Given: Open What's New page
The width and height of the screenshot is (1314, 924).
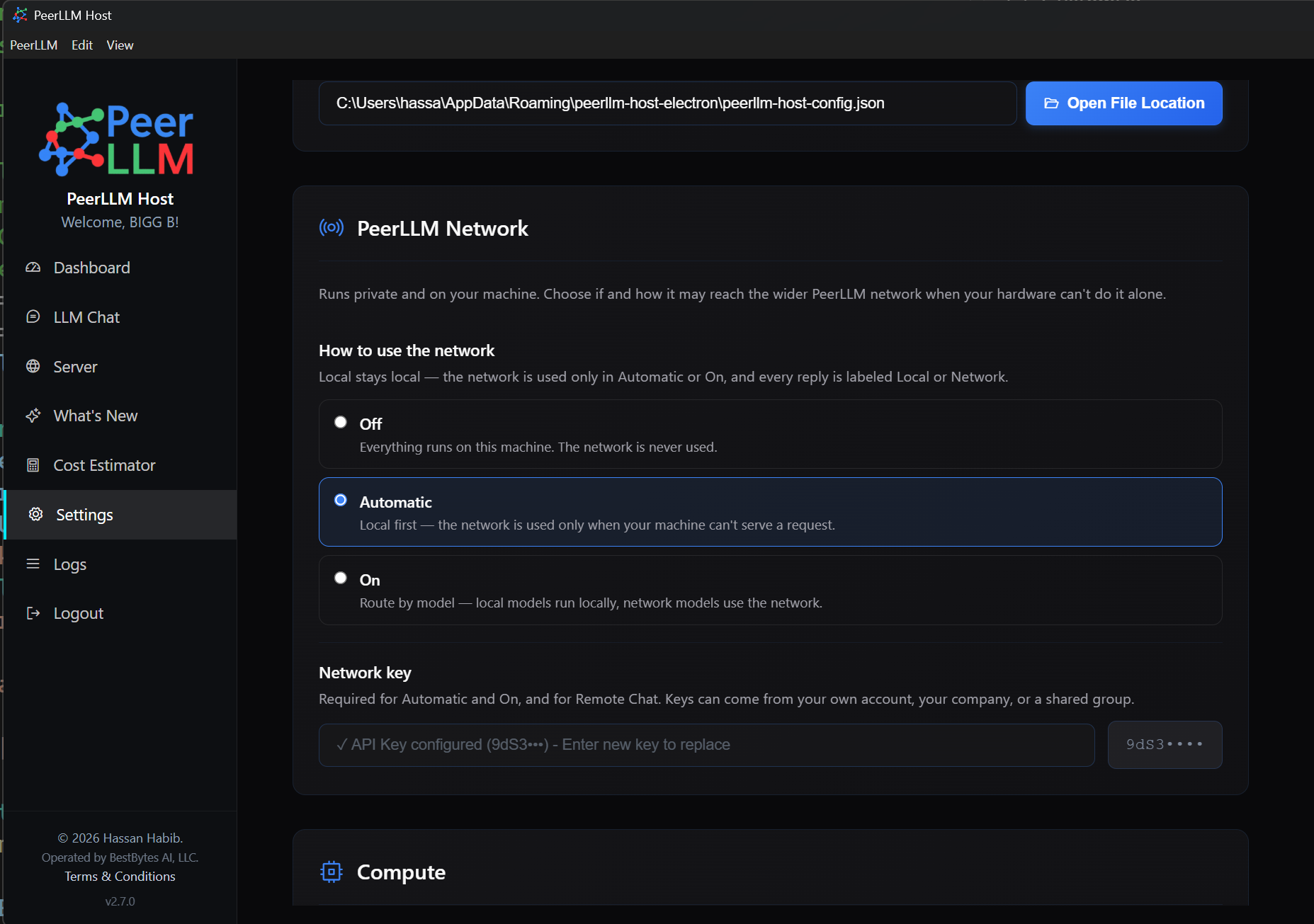Looking at the screenshot, I should click(x=120, y=416).
